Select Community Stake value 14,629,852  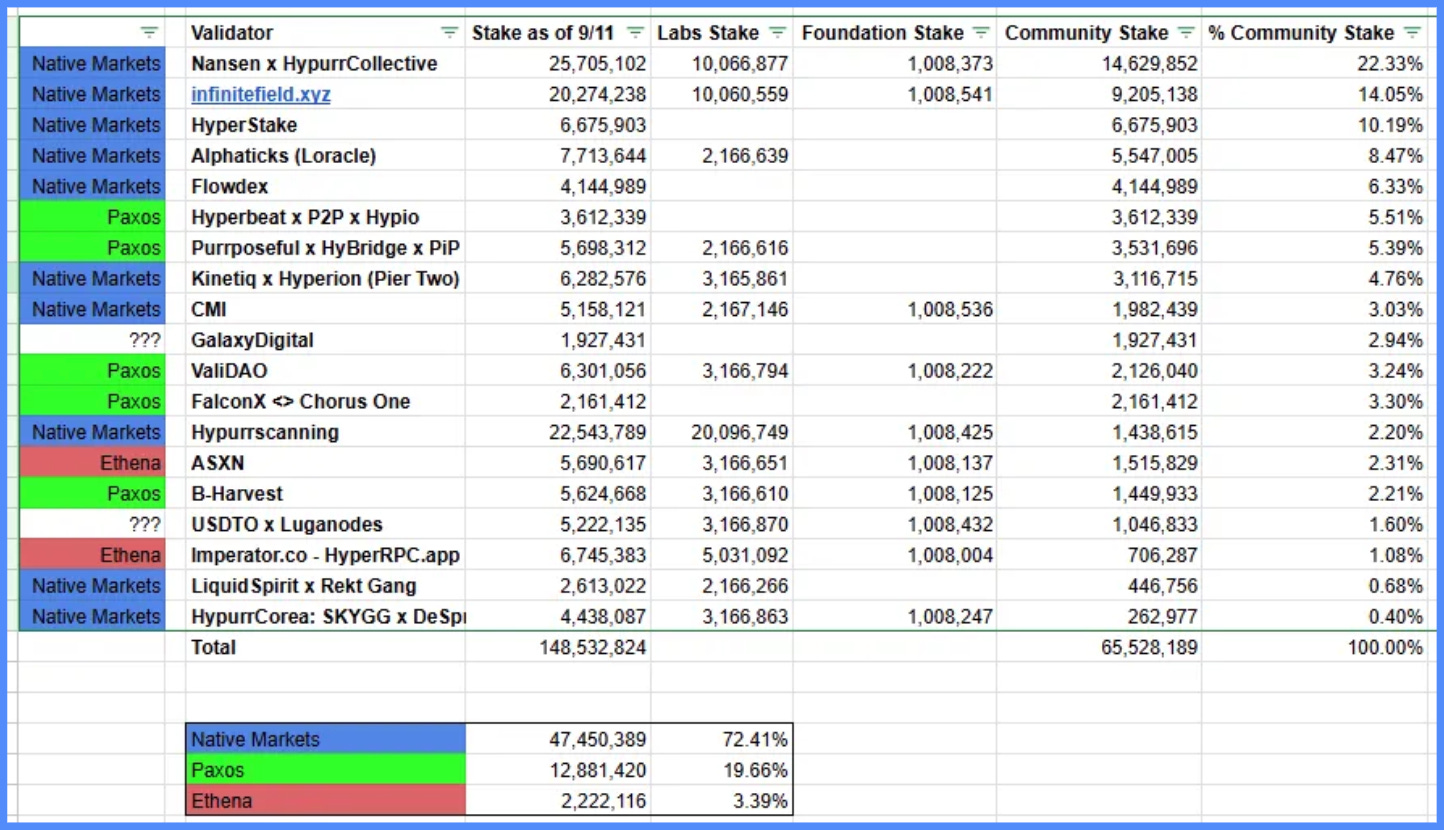(x=1099, y=64)
